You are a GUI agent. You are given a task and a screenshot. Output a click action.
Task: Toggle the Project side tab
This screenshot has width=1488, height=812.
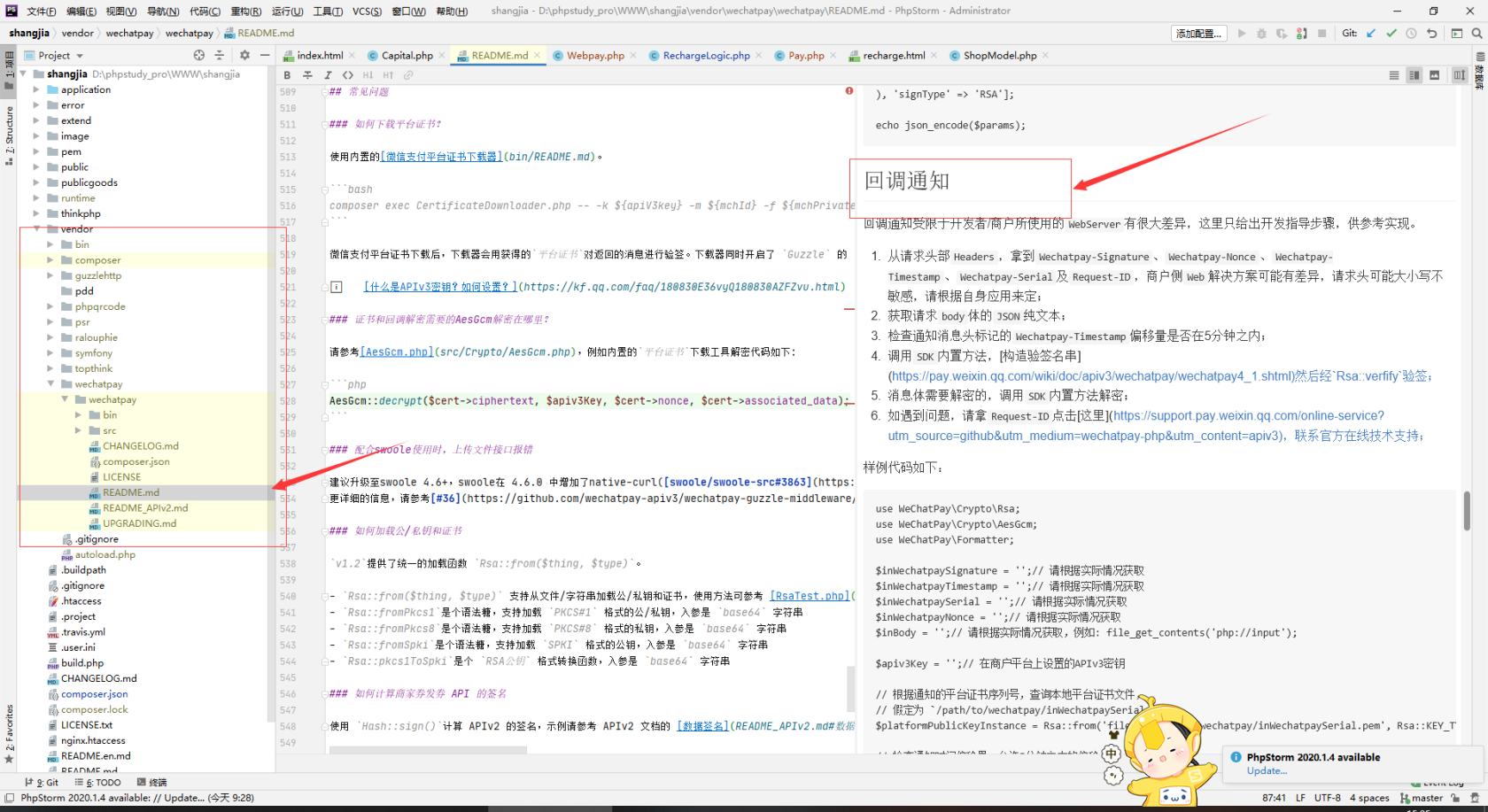(x=10, y=71)
